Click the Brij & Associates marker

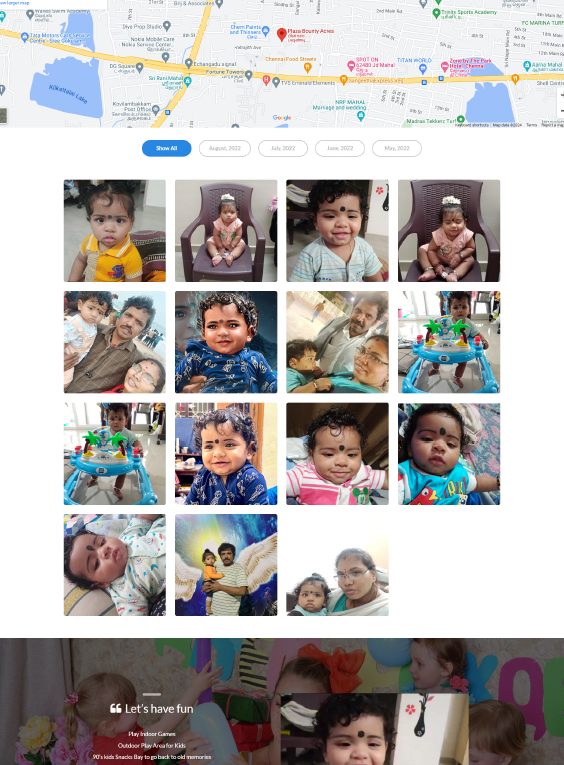(x=219, y=4)
